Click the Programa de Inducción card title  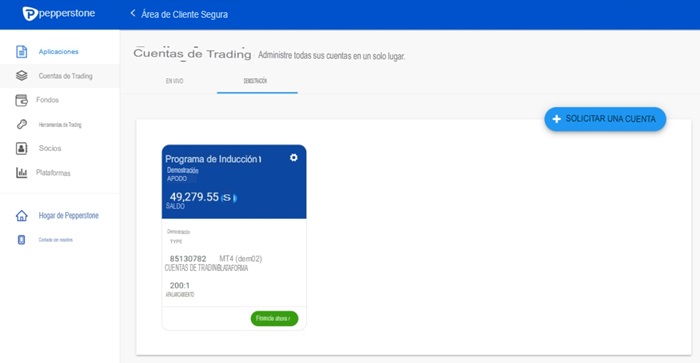click(213, 159)
